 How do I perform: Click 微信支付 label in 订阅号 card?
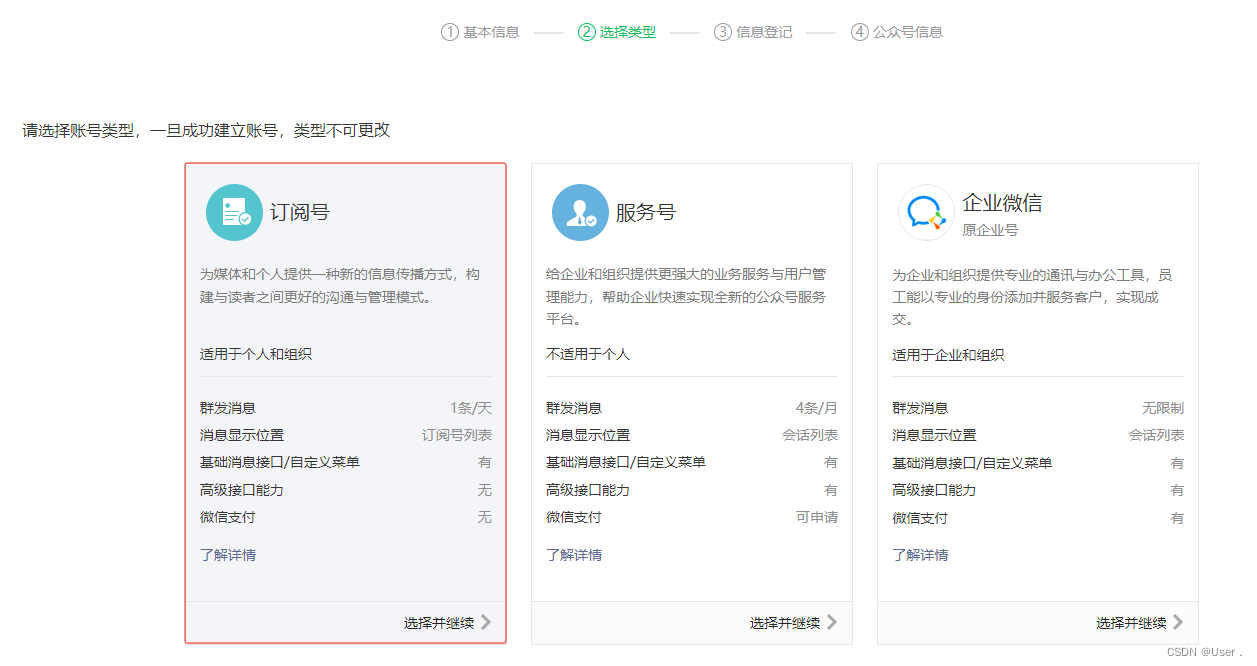point(228,517)
